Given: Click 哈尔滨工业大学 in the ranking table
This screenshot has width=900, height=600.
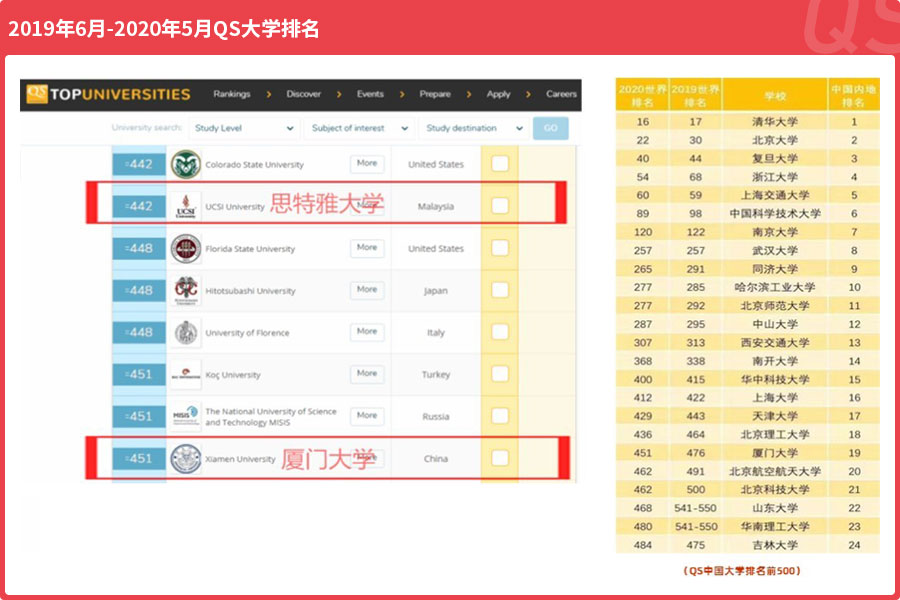Looking at the screenshot, I should (x=775, y=287).
